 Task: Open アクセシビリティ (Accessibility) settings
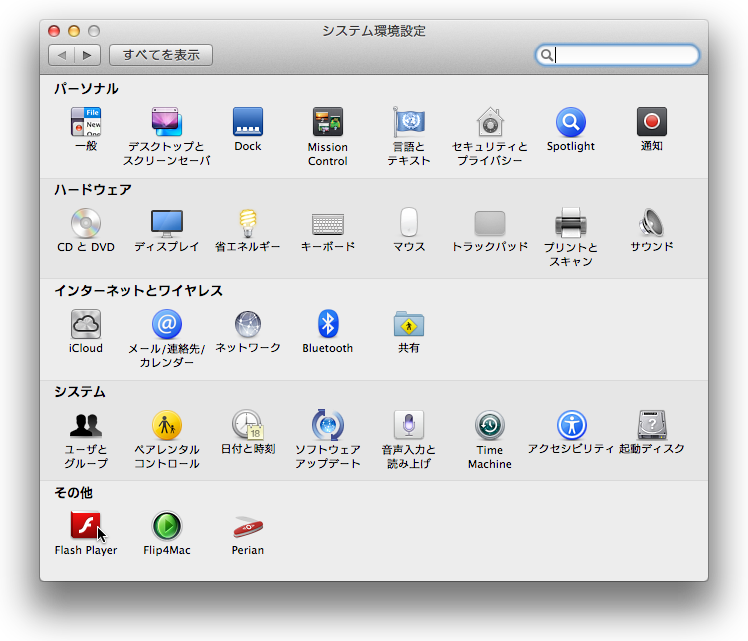click(x=571, y=427)
